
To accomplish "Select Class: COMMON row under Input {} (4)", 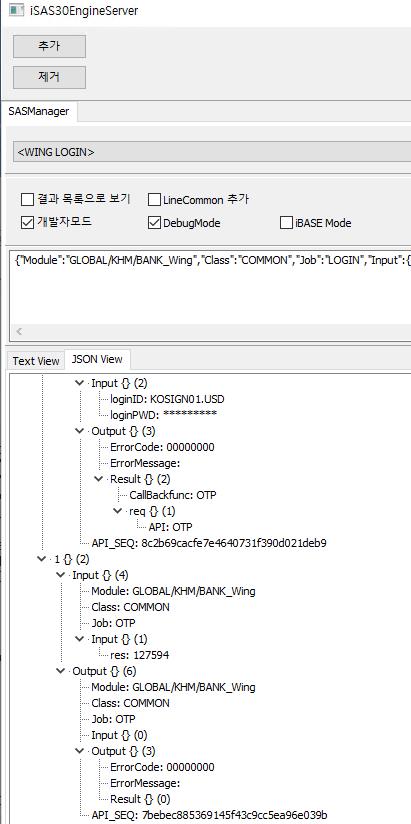I will (x=130, y=607).
